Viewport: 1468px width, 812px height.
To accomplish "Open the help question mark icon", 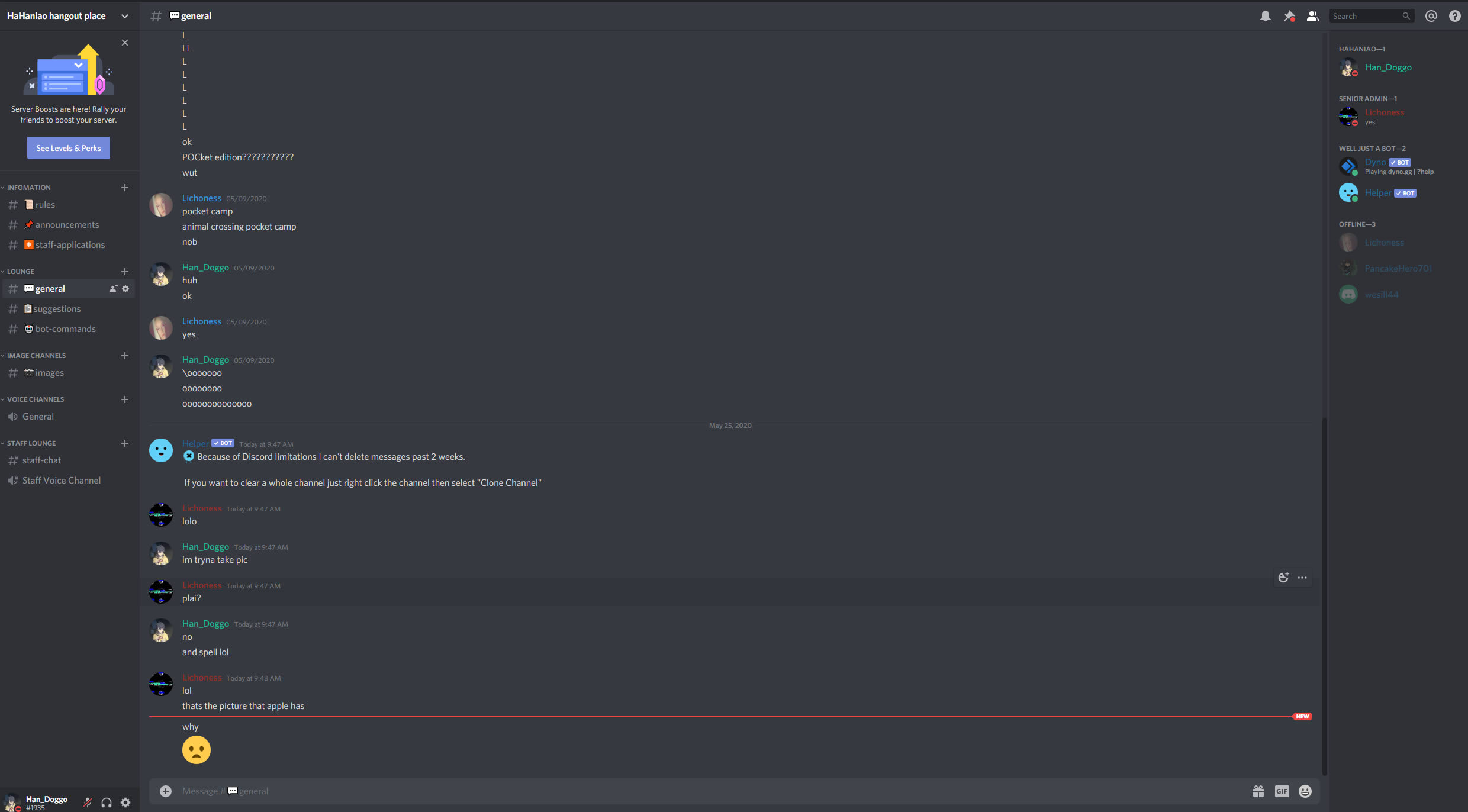I will tap(1454, 16).
